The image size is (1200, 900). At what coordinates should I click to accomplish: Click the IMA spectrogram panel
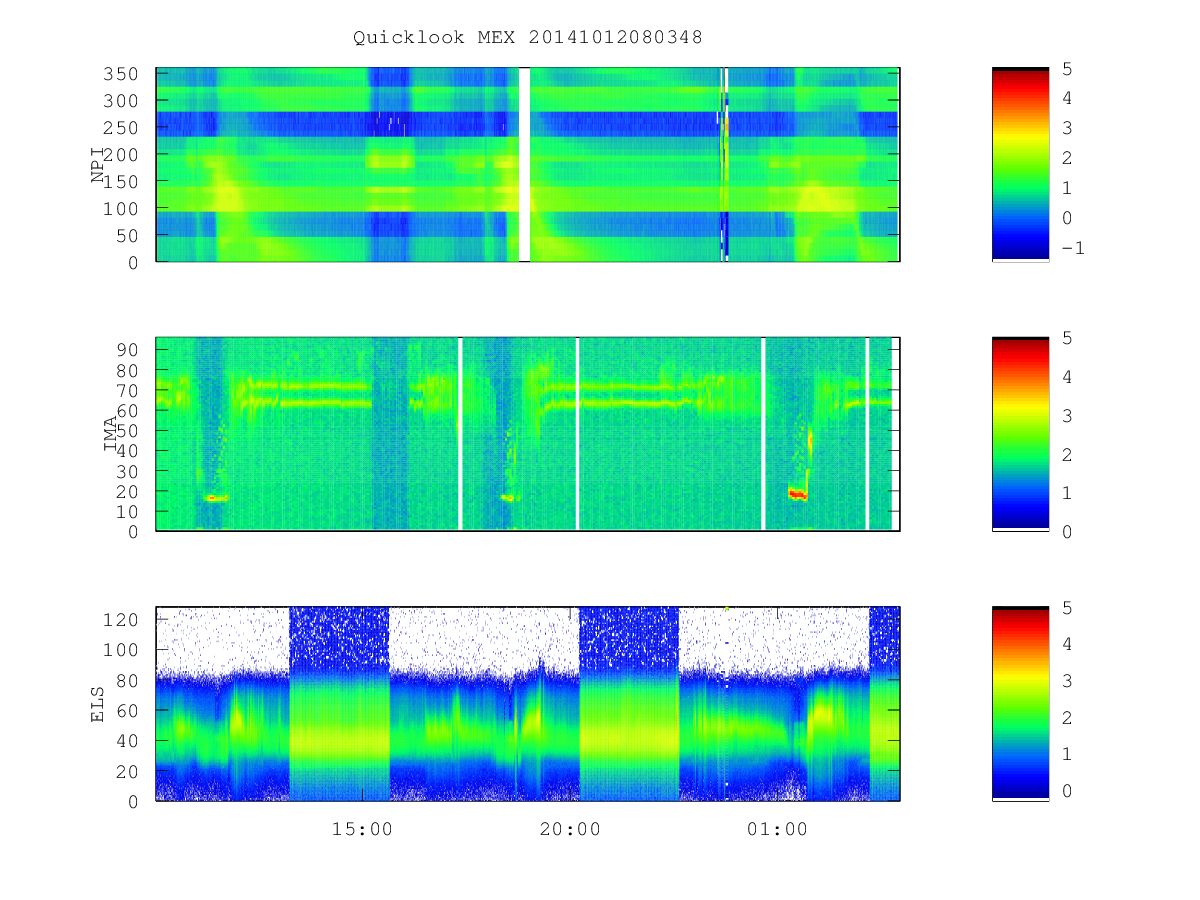coord(528,434)
